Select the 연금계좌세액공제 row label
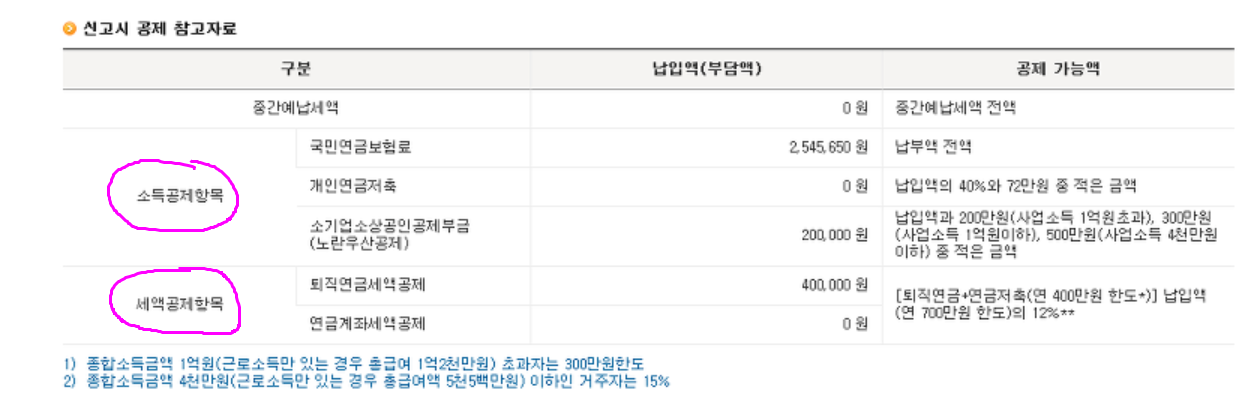Viewport: 1259px width, 418px height. point(367,324)
